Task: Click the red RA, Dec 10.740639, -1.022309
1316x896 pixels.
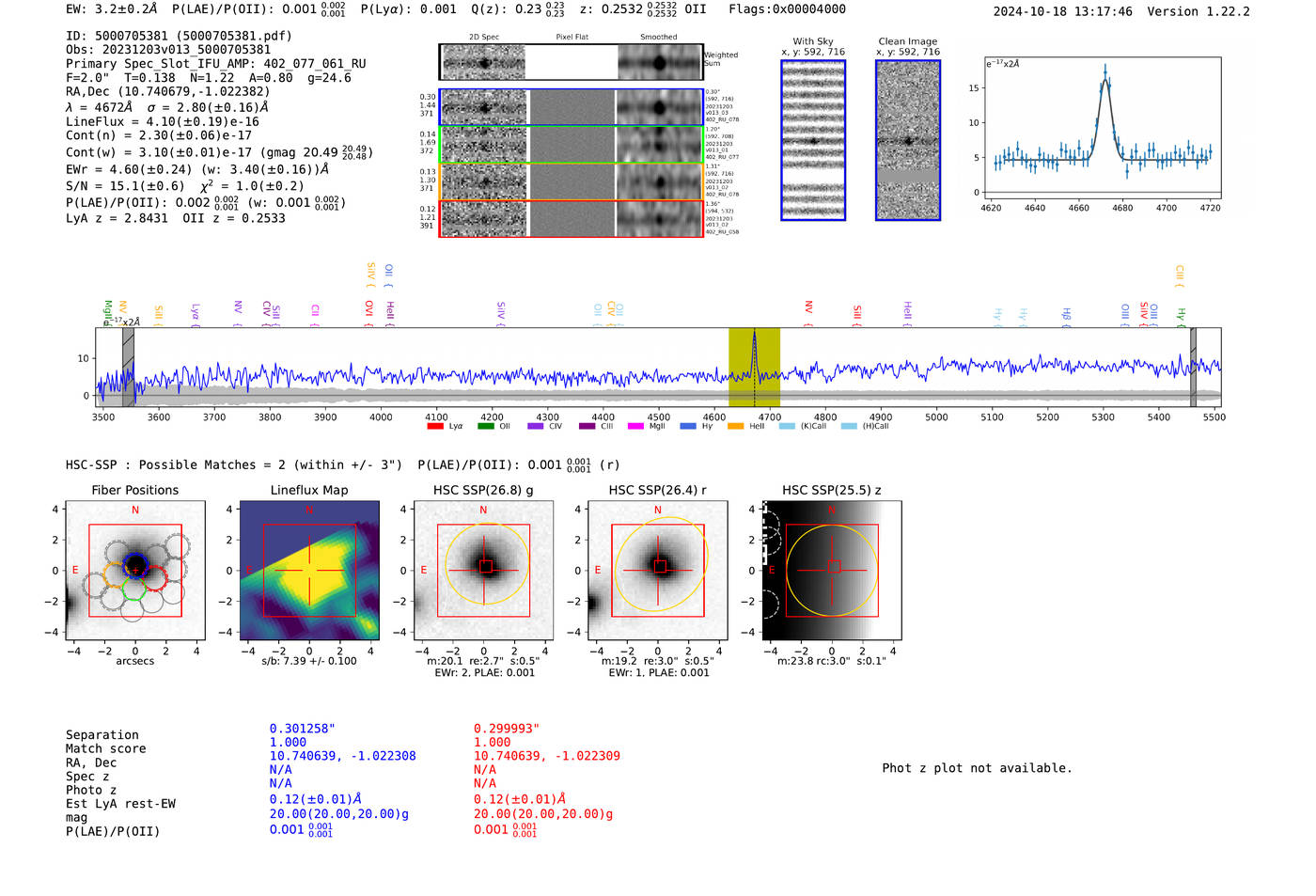Action: click(x=547, y=756)
